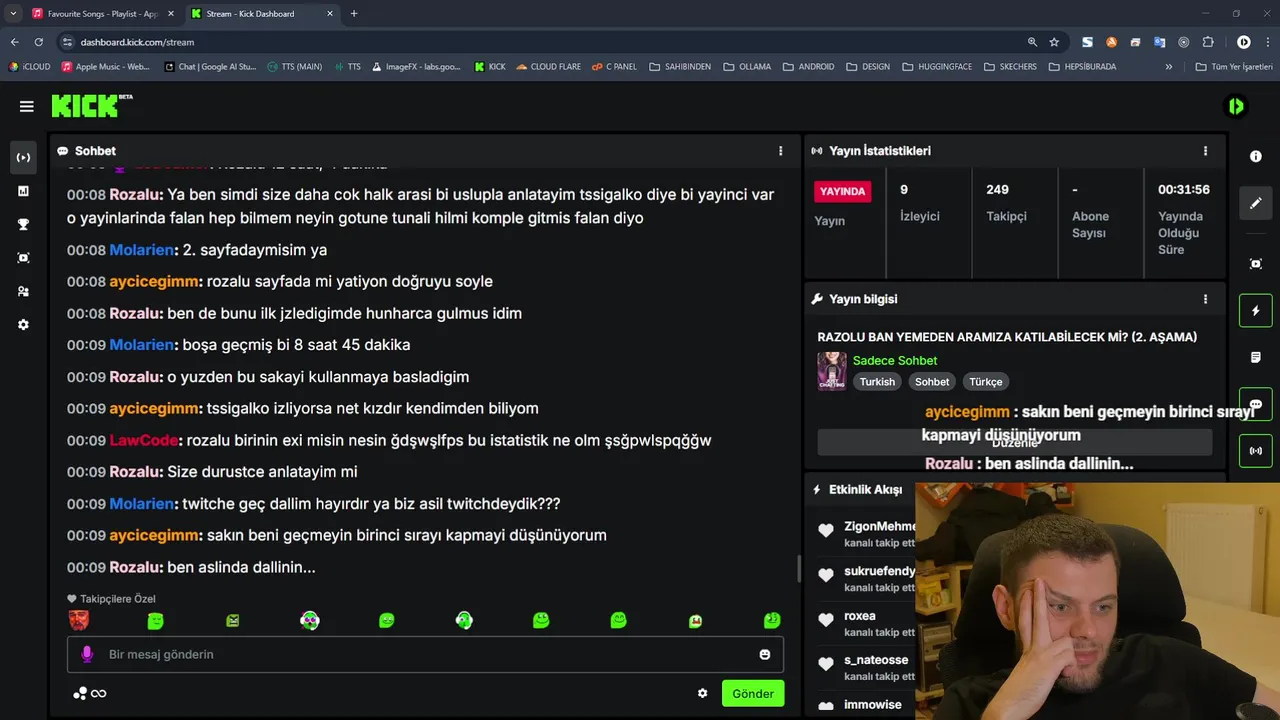Open the clips capture icon in left sidebar

[23, 258]
